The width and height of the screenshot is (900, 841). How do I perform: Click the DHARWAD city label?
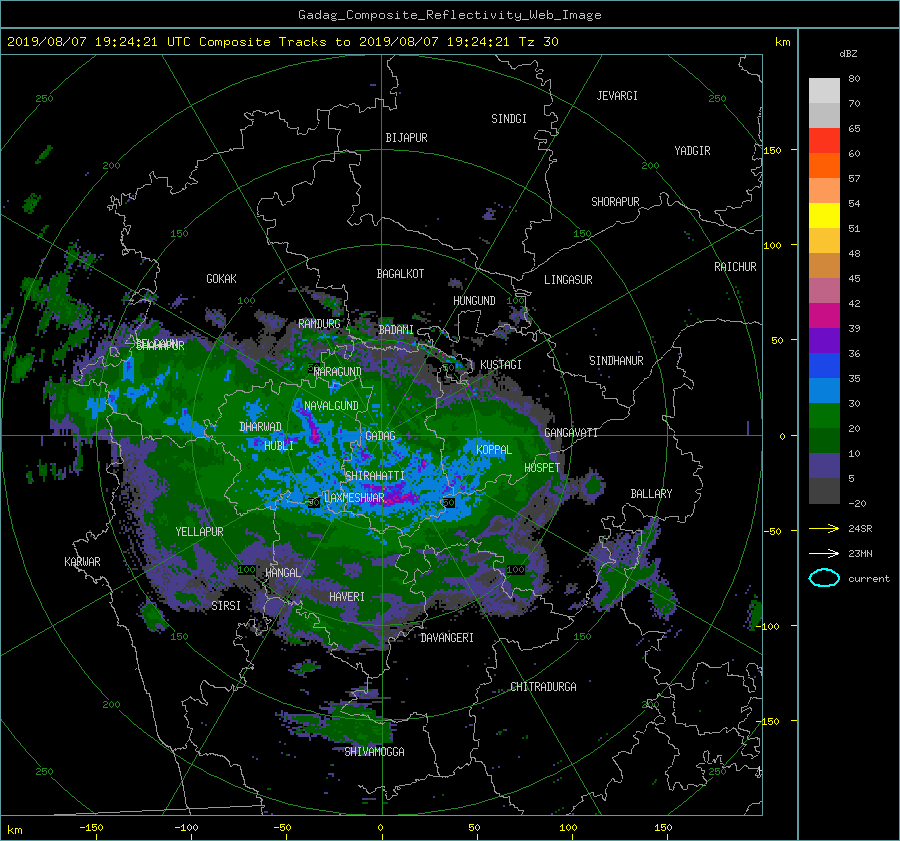(260, 427)
